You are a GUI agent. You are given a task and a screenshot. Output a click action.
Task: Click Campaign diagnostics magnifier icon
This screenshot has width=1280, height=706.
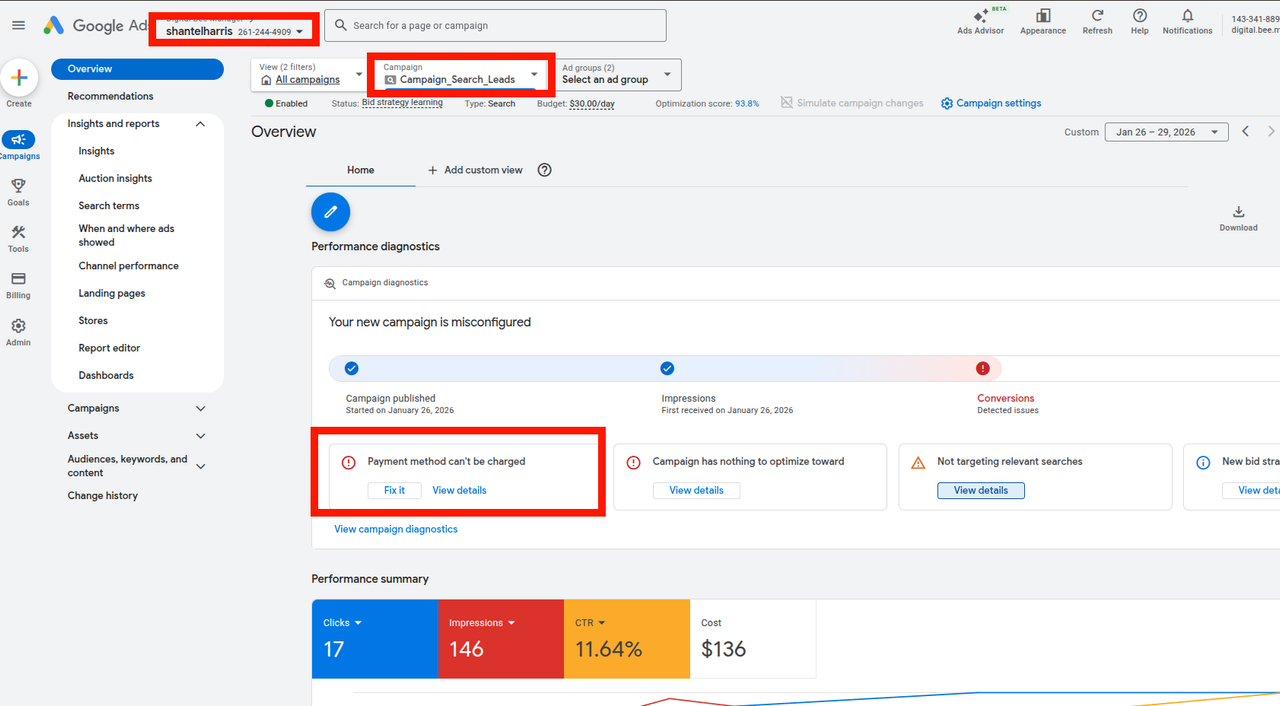coord(331,283)
